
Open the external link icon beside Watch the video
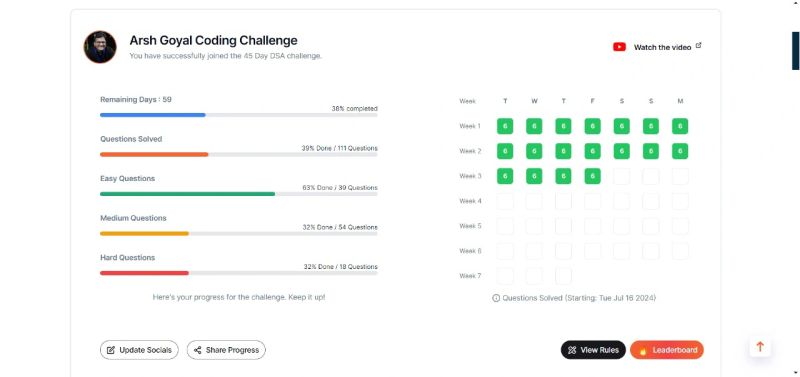pos(698,45)
